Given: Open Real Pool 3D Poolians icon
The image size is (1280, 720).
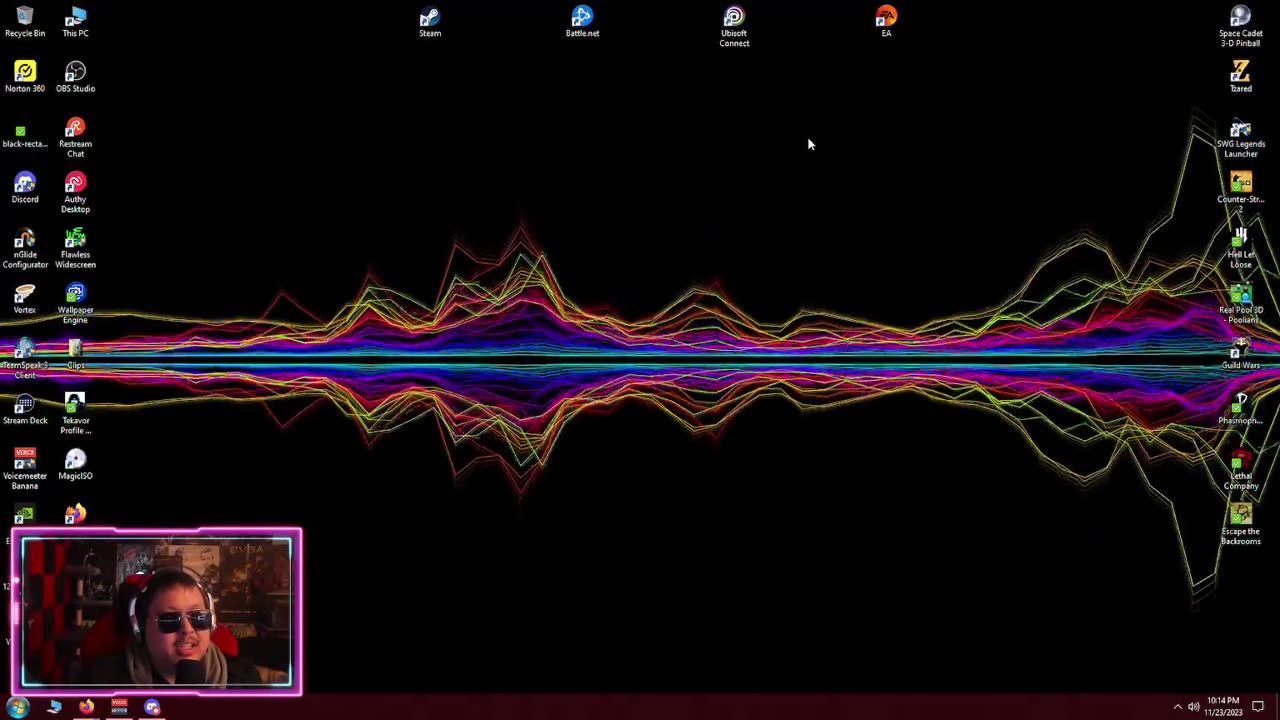Looking at the screenshot, I should [x=1240, y=302].
